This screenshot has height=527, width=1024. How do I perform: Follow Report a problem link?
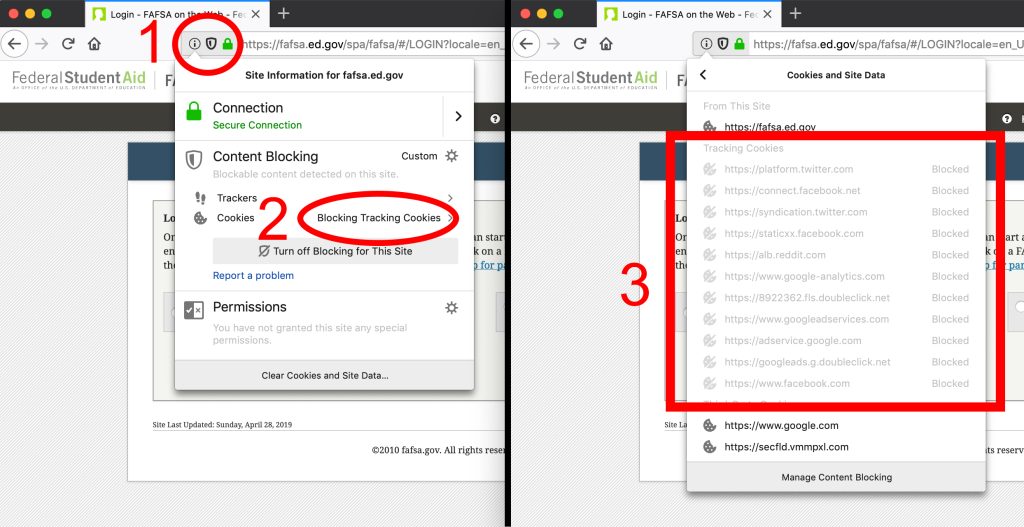(253, 276)
